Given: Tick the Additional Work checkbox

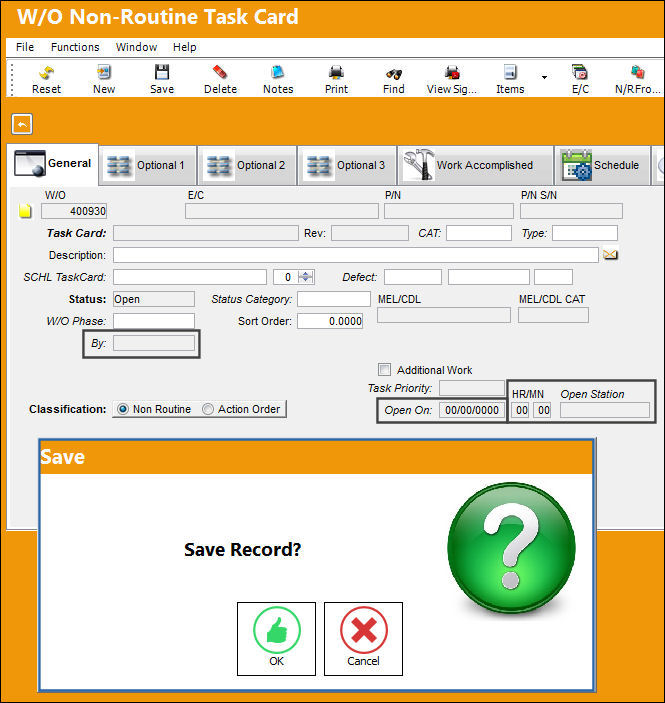Looking at the screenshot, I should pos(384,369).
